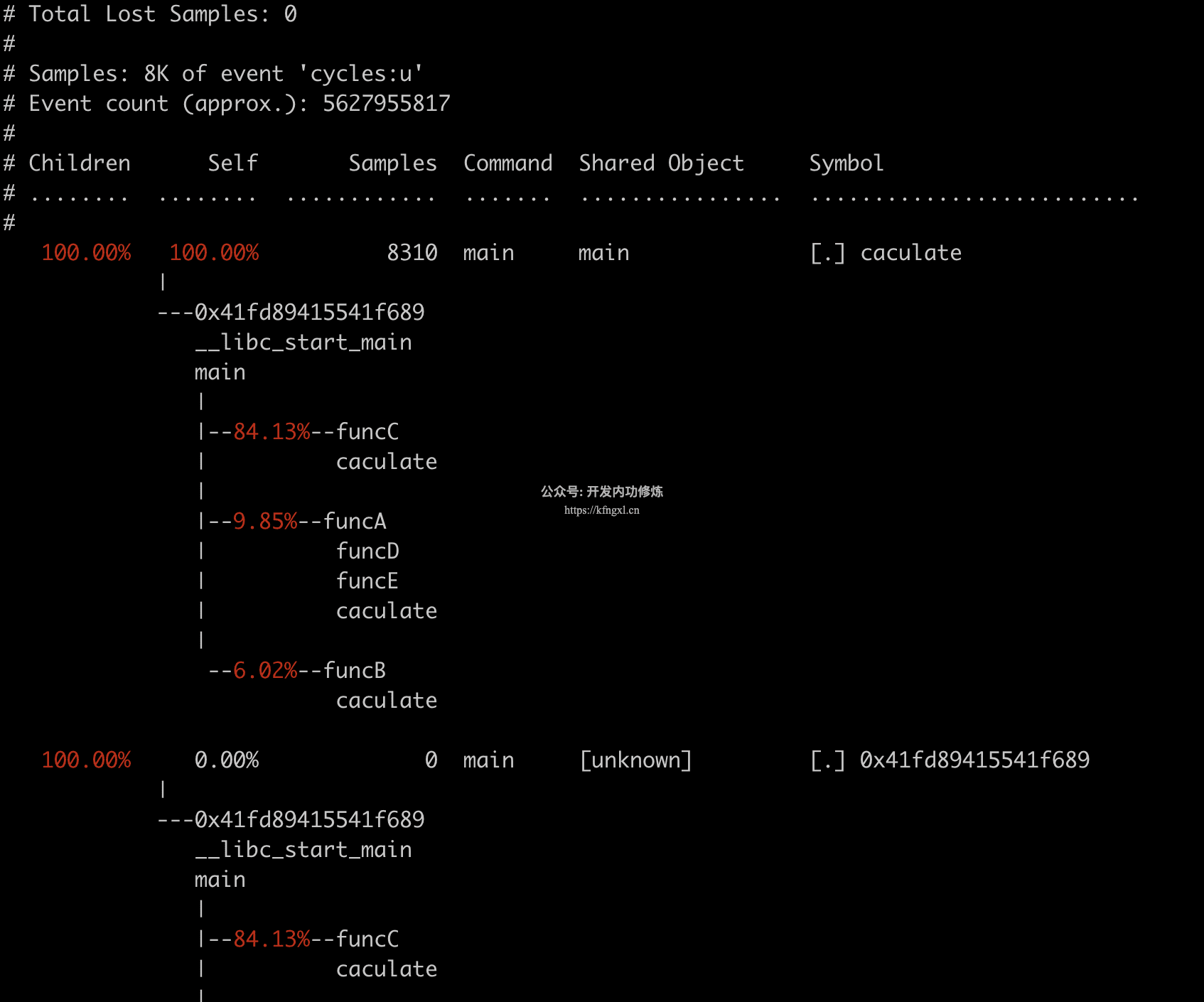Image resolution: width=1204 pixels, height=1002 pixels.
Task: Click the '[.] caculate' symbol entry
Action: coord(886,252)
